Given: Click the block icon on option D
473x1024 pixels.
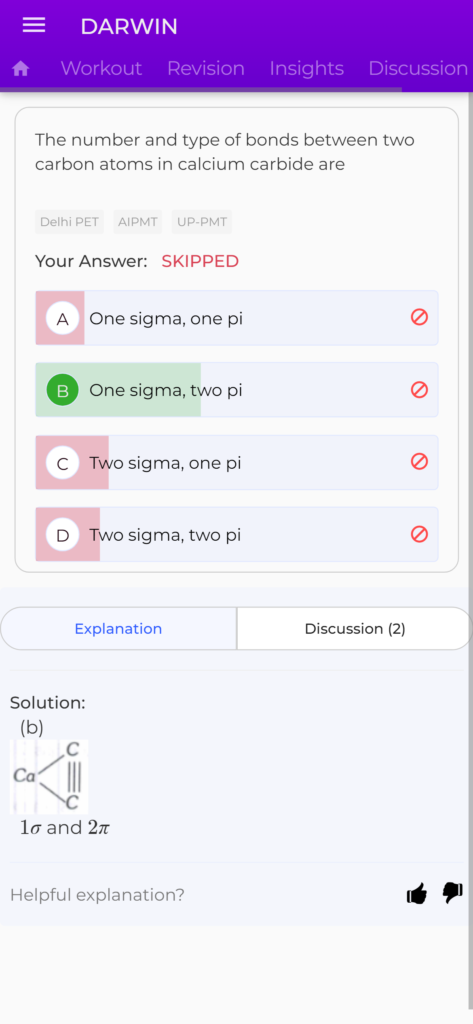Looking at the screenshot, I should pos(419,534).
